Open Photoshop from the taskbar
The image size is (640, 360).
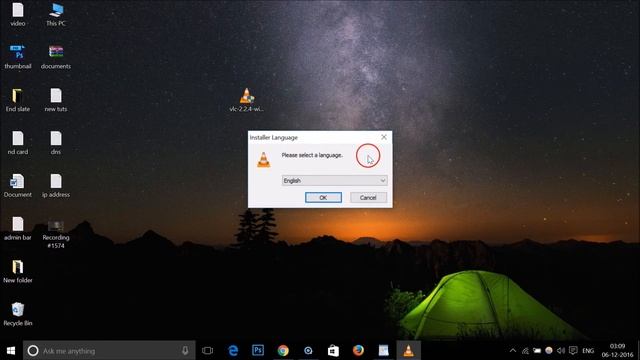point(258,351)
